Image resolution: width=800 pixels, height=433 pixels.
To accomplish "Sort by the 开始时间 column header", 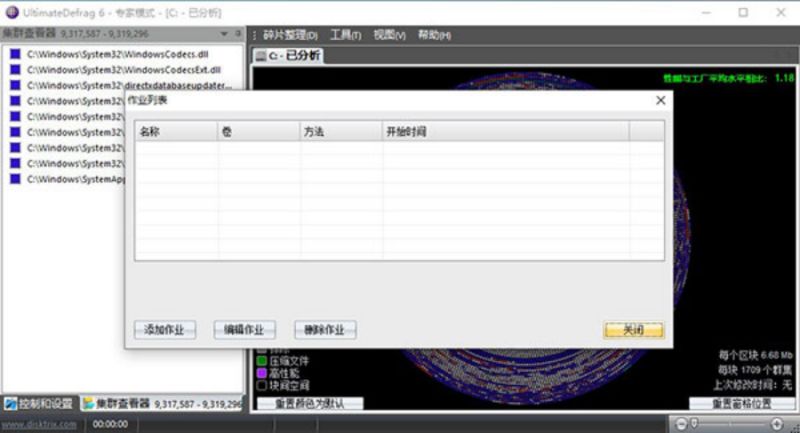I will 506,132.
